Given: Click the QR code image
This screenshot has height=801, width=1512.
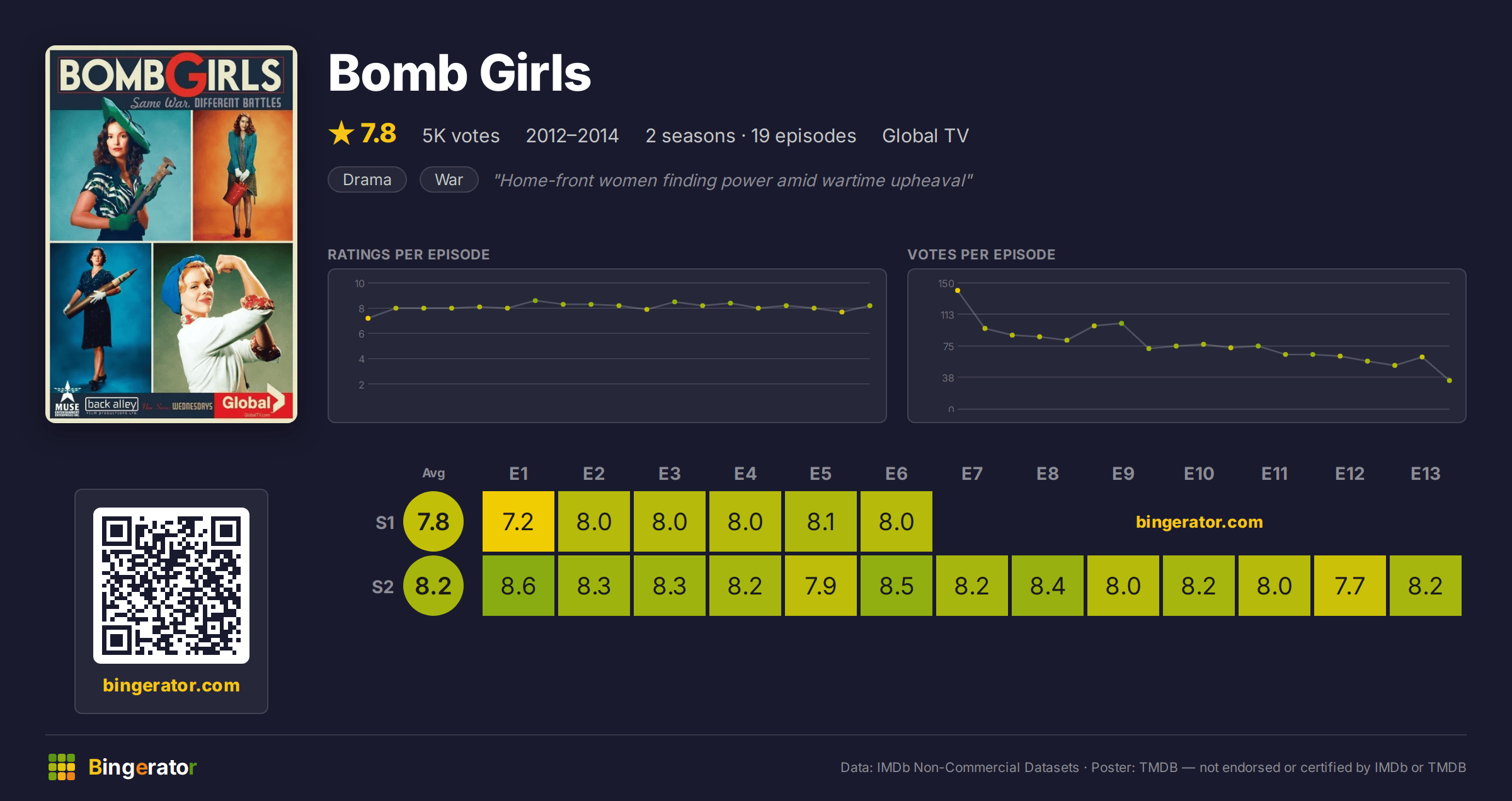Looking at the screenshot, I should click(171, 585).
